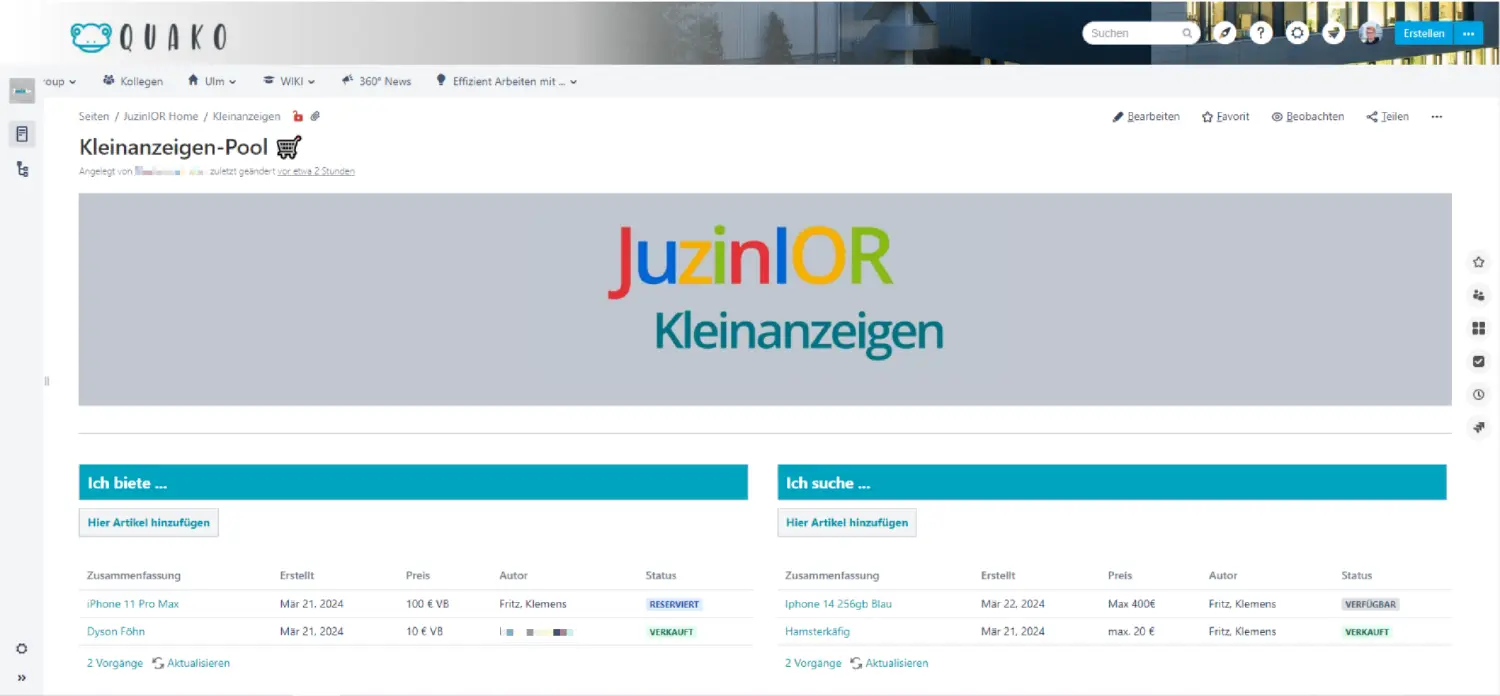The width and height of the screenshot is (1500, 696).
Task: View page attachments via the paperclip icon
Action: (316, 116)
